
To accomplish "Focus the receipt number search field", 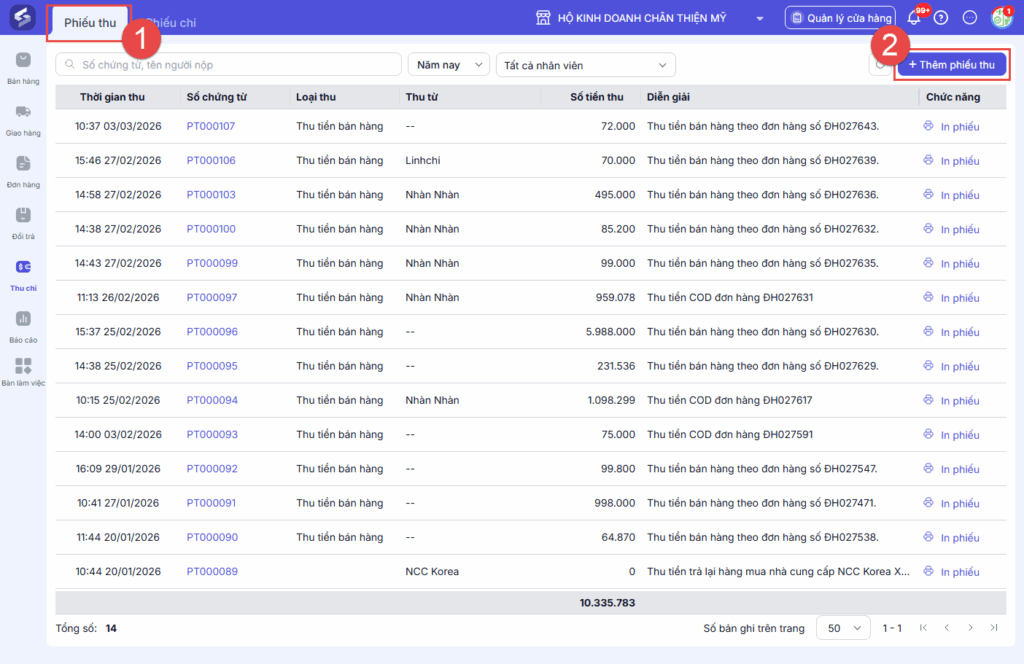I will point(228,65).
